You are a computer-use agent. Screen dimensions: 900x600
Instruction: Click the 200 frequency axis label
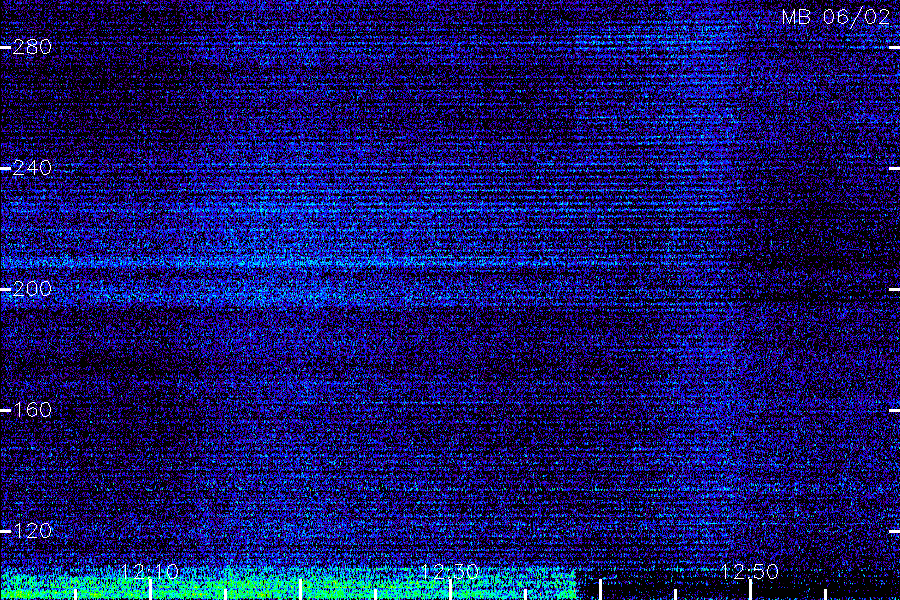32,288
